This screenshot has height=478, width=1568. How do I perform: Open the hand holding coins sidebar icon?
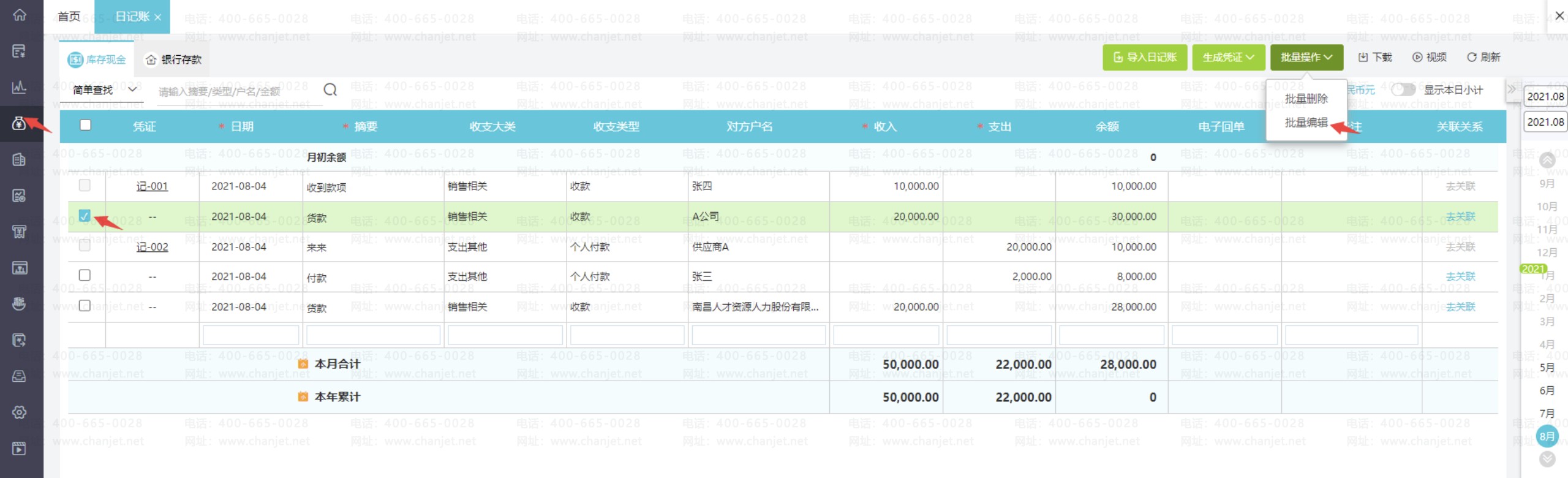tap(20, 304)
